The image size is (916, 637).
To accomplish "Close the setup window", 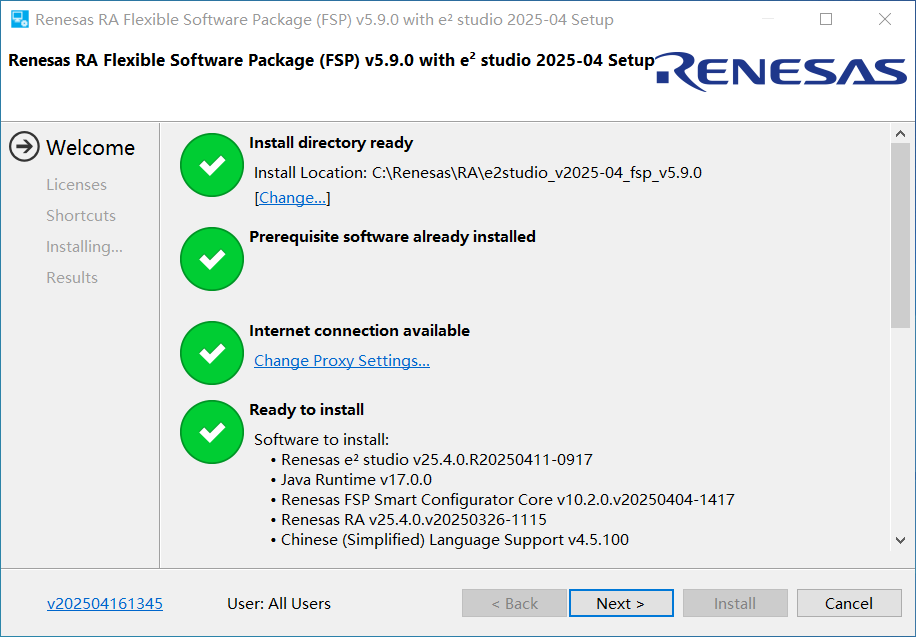I will click(x=885, y=19).
